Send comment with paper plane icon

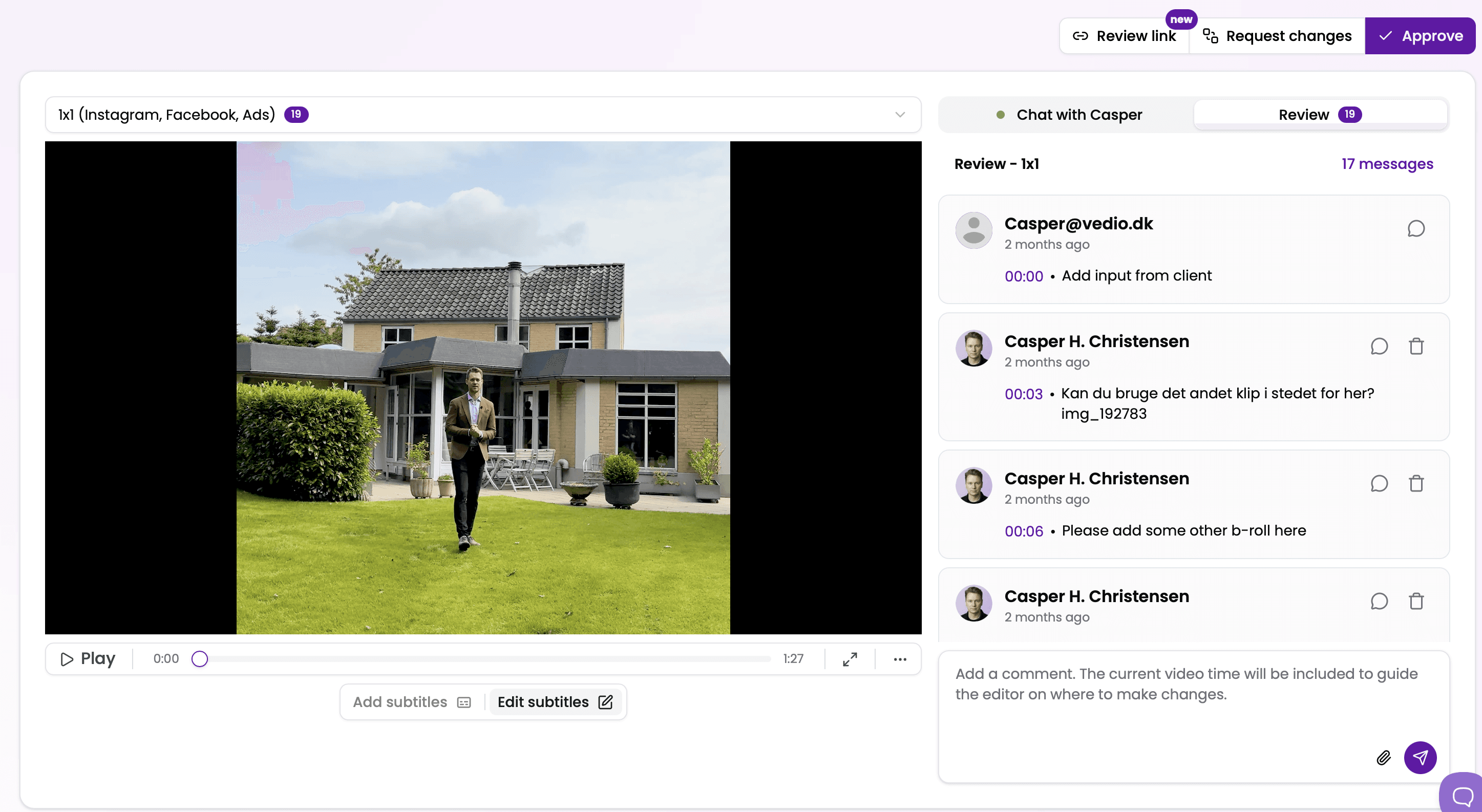pos(1420,757)
